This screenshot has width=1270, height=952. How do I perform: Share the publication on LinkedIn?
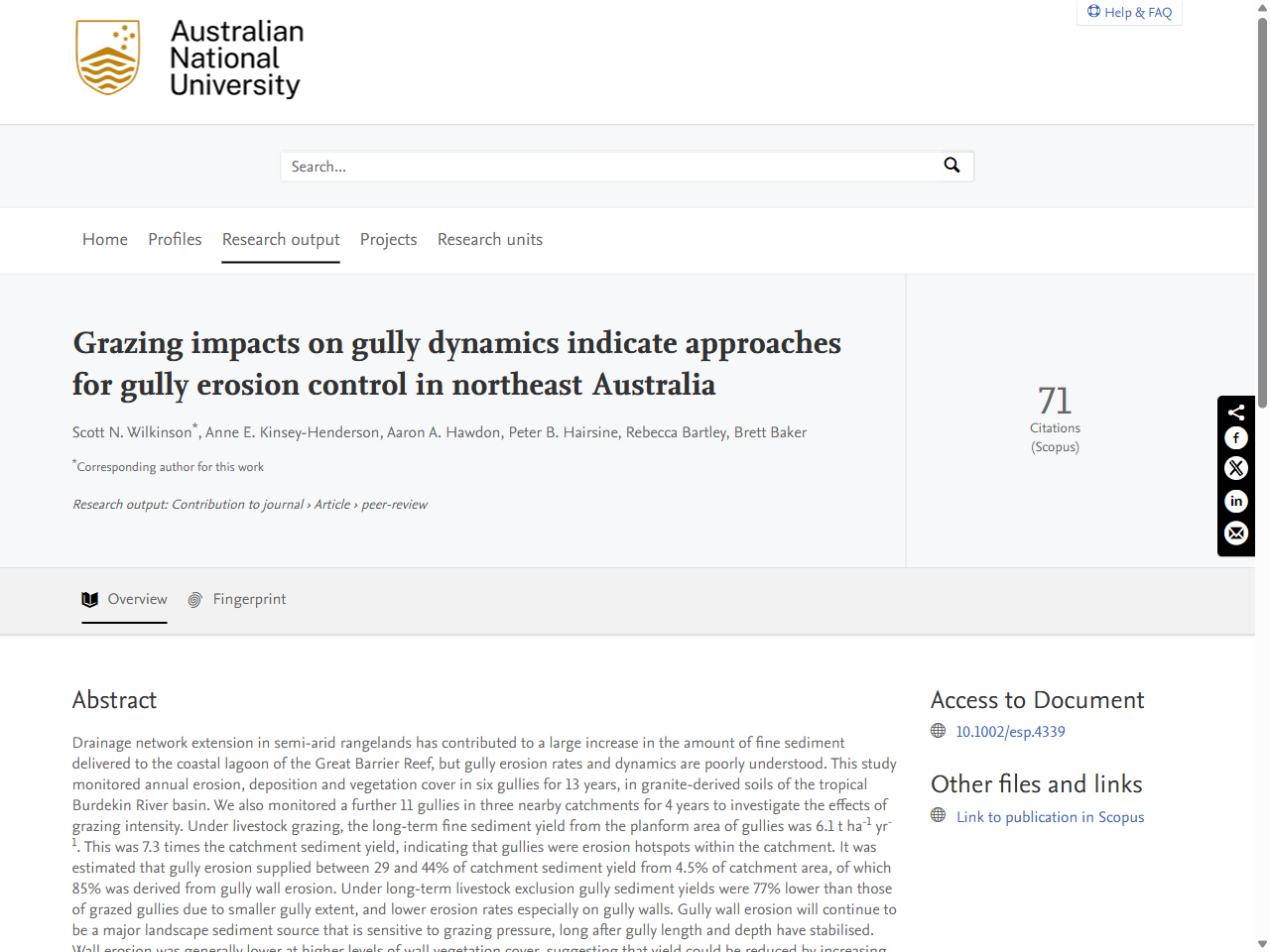1235,502
